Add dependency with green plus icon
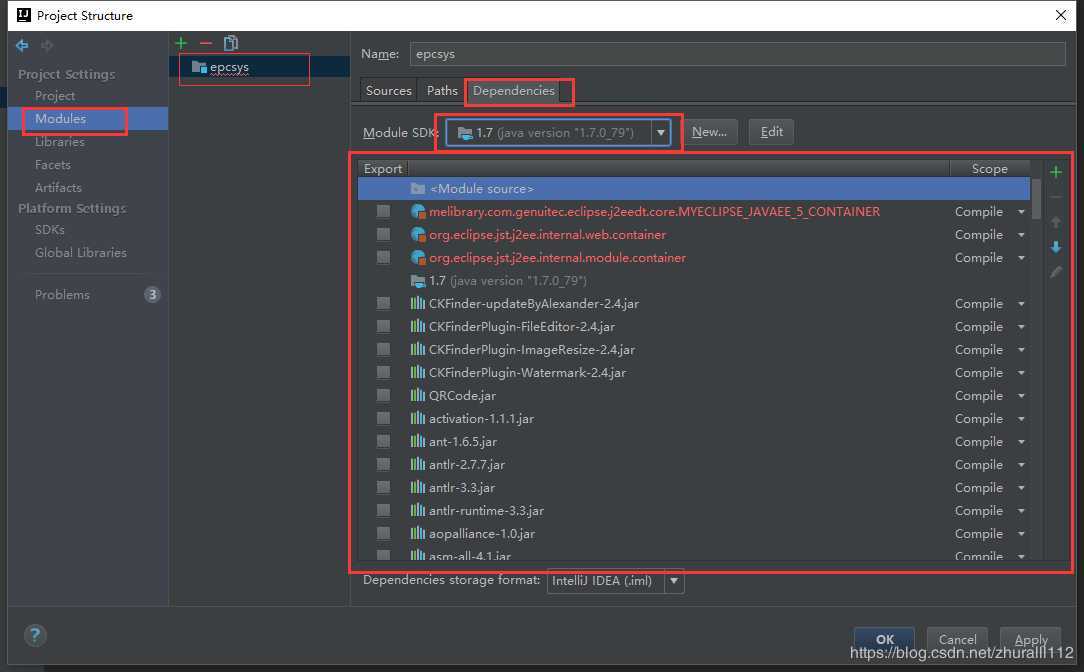 [1056, 172]
